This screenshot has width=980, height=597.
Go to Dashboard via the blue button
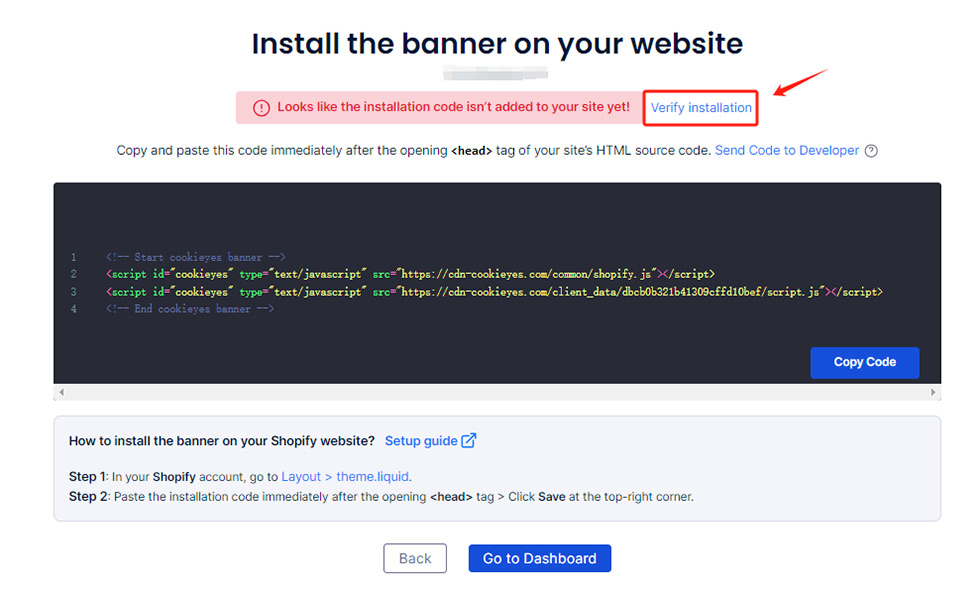(x=539, y=559)
